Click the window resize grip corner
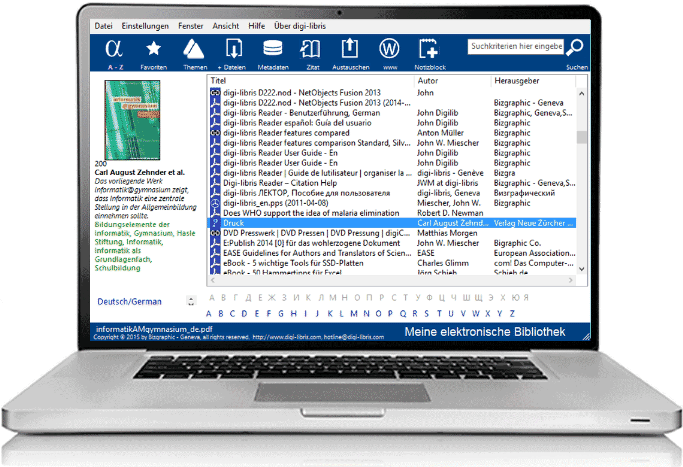The width and height of the screenshot is (683, 467). click(586, 336)
